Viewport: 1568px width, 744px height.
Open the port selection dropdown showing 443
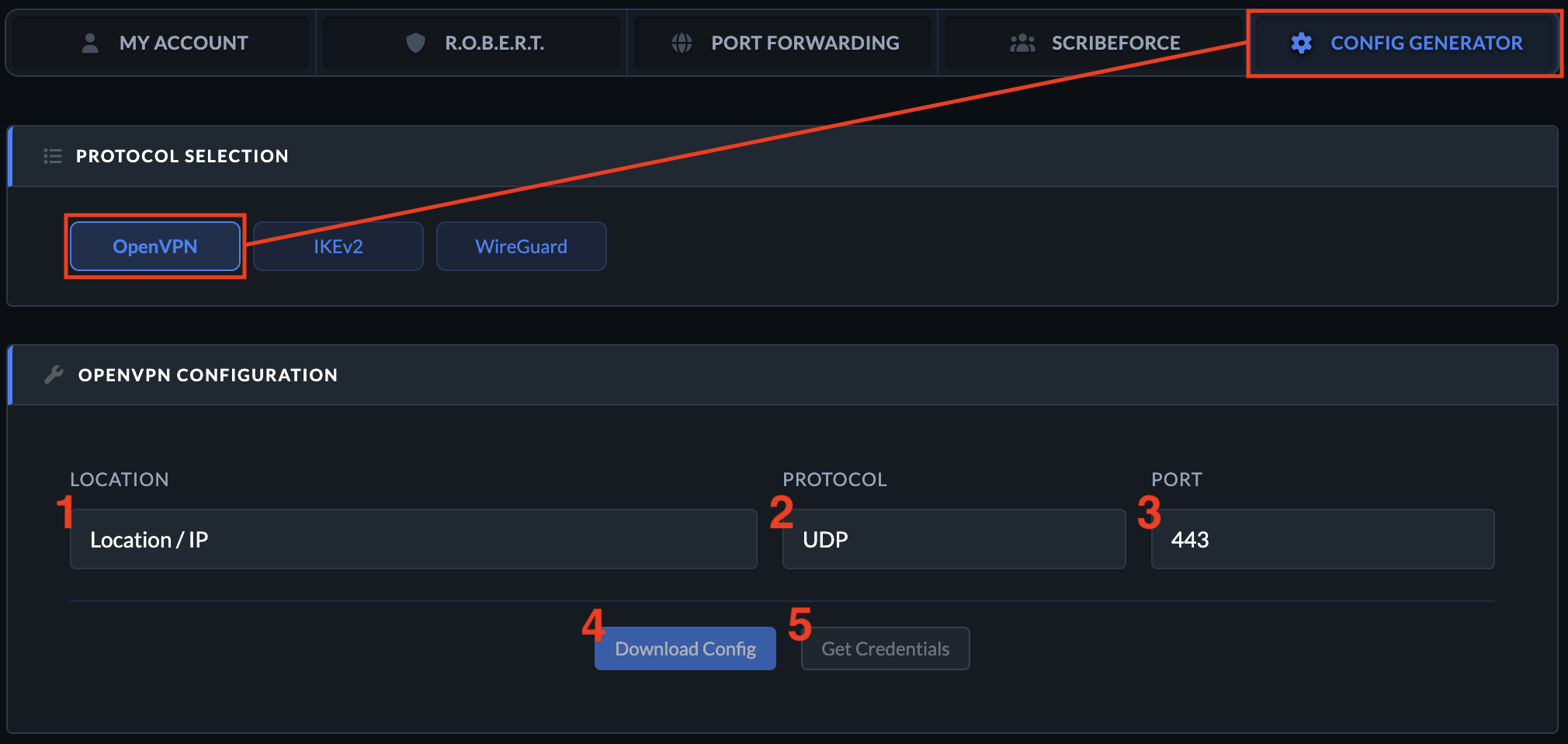(1321, 539)
